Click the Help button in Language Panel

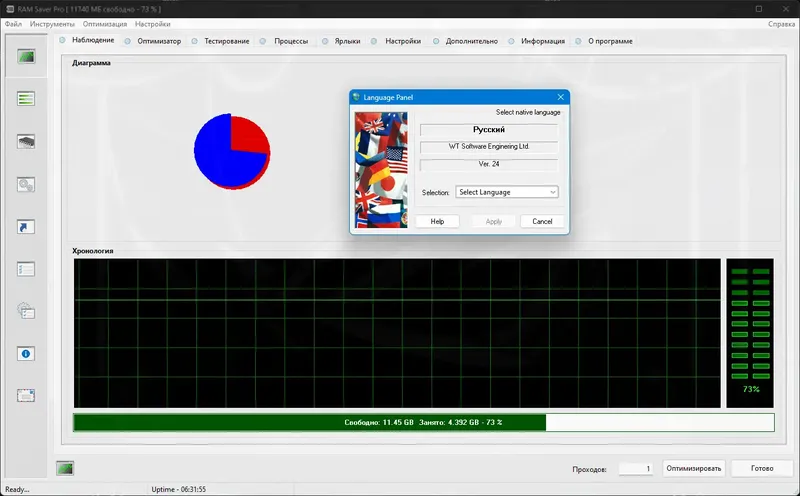click(x=437, y=221)
